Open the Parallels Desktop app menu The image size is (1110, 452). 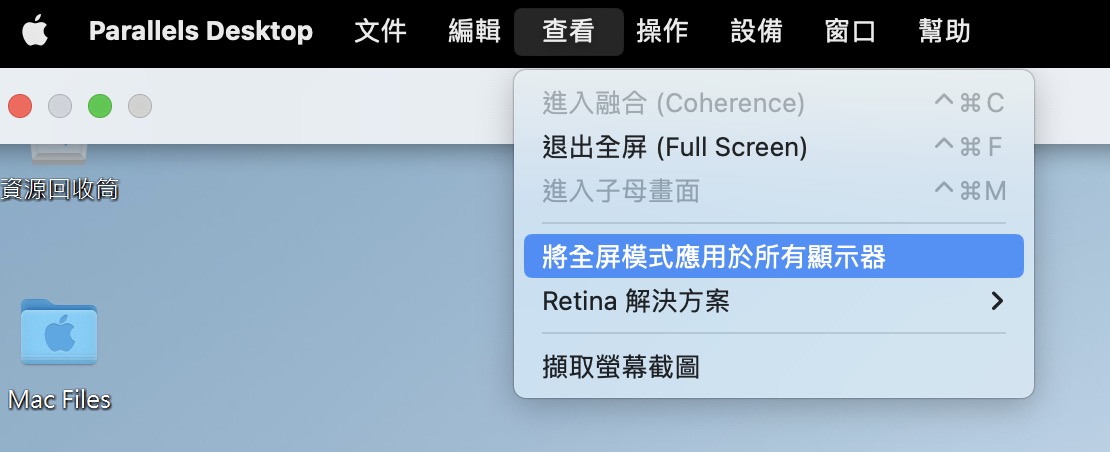point(201,32)
